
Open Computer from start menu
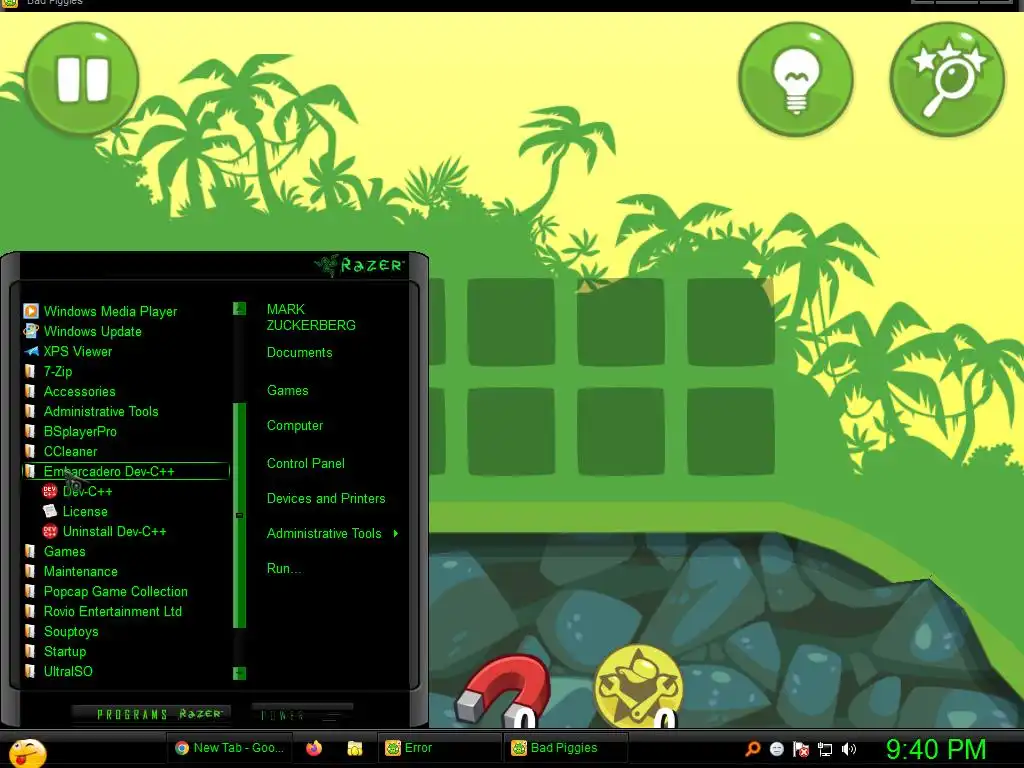click(x=295, y=426)
